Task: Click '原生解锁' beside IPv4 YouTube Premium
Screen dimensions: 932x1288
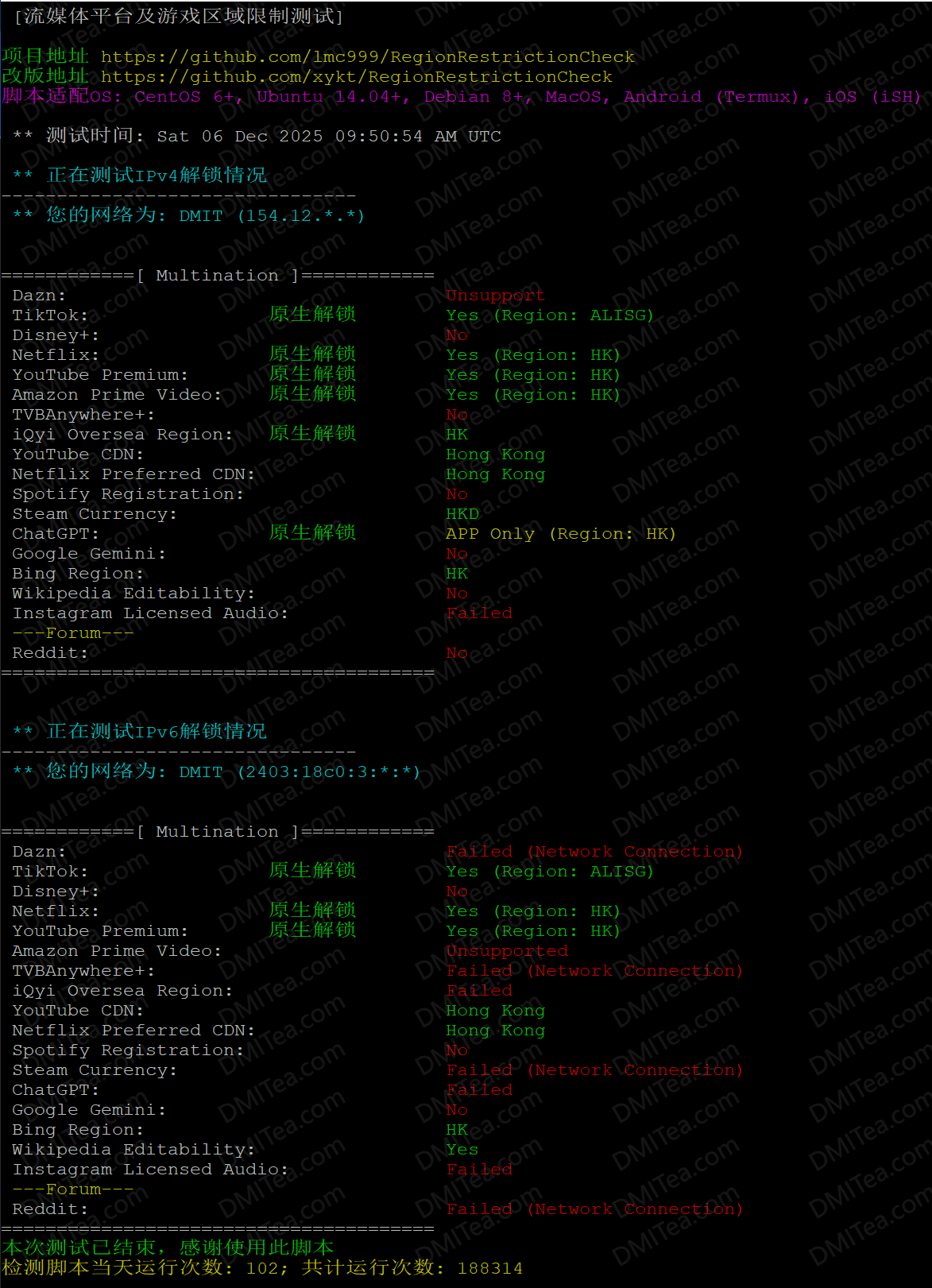Action: 312,373
